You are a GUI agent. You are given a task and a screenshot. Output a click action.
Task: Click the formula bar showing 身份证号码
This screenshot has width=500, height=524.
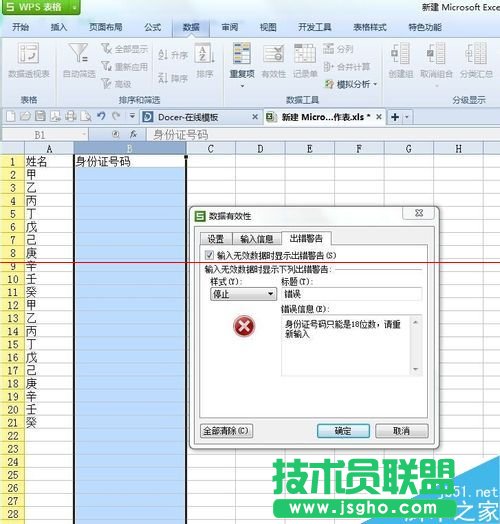coord(323,135)
